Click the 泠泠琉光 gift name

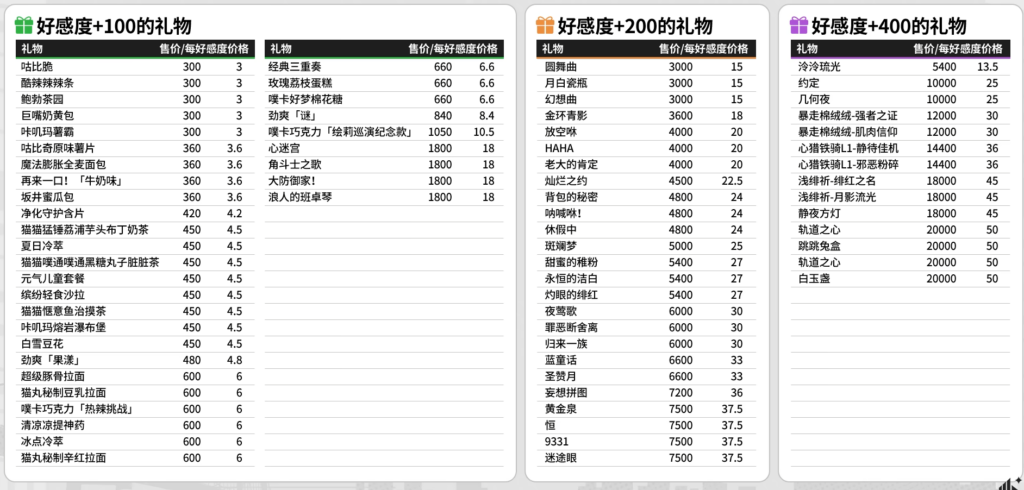tap(819, 67)
